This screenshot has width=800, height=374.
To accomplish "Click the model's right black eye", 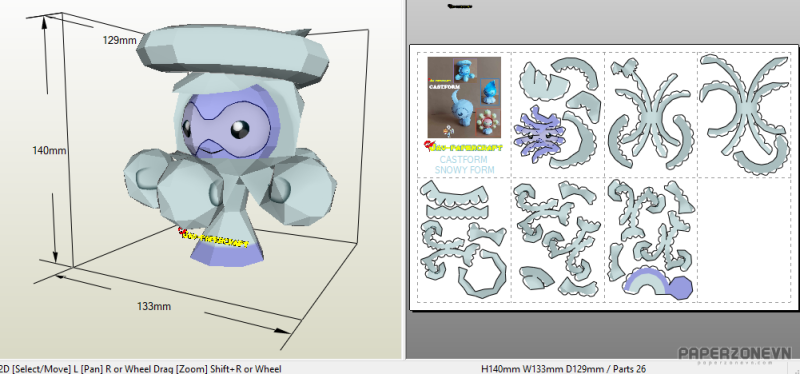I will pos(240,129).
